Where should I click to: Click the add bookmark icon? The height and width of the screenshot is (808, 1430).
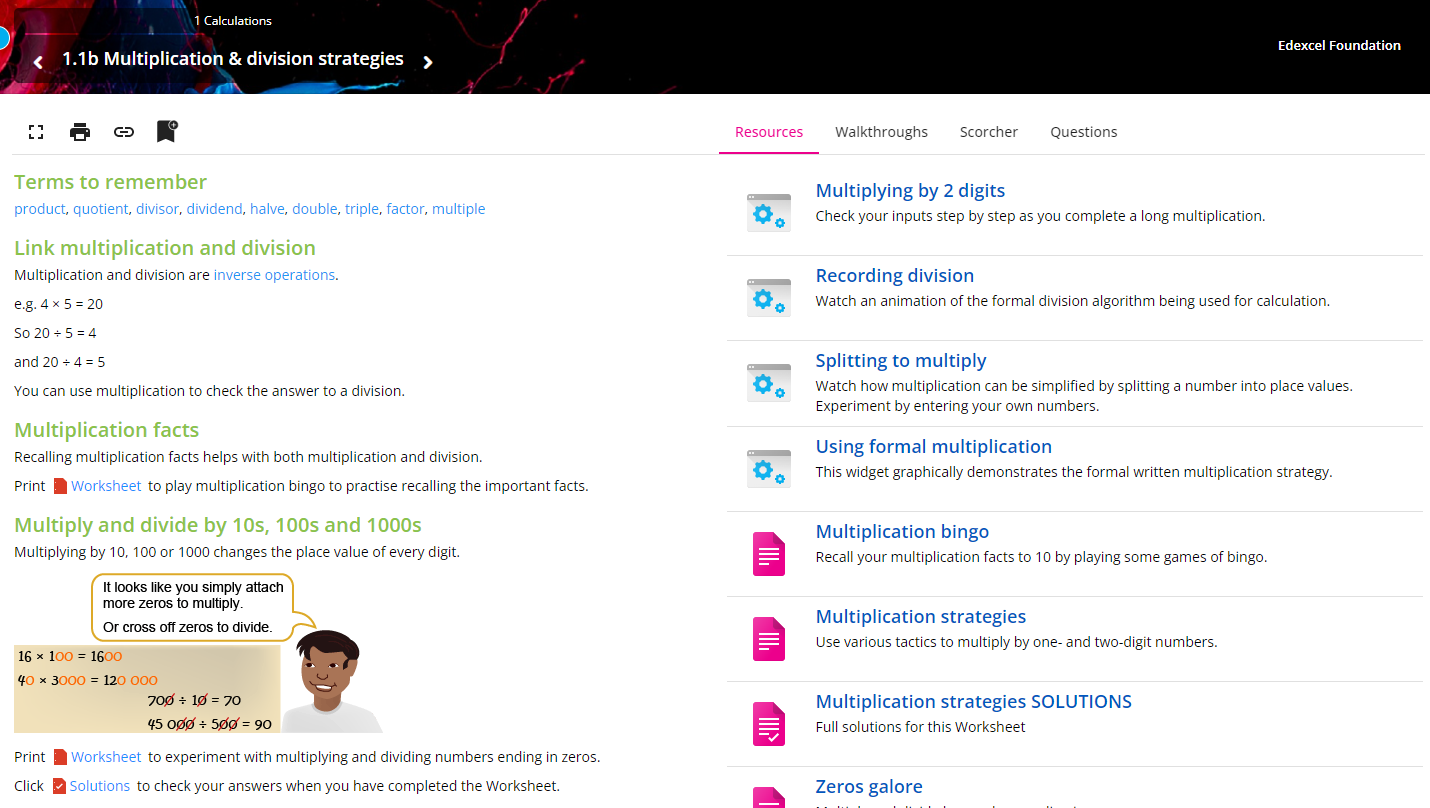pyautogui.click(x=167, y=131)
